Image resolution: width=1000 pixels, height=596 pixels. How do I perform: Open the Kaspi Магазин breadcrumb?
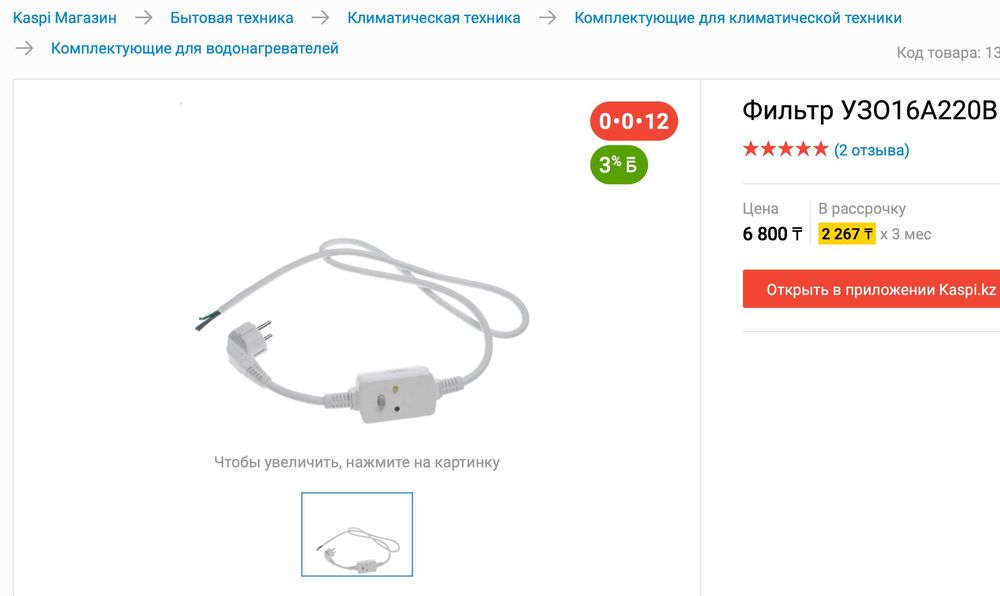pos(64,18)
